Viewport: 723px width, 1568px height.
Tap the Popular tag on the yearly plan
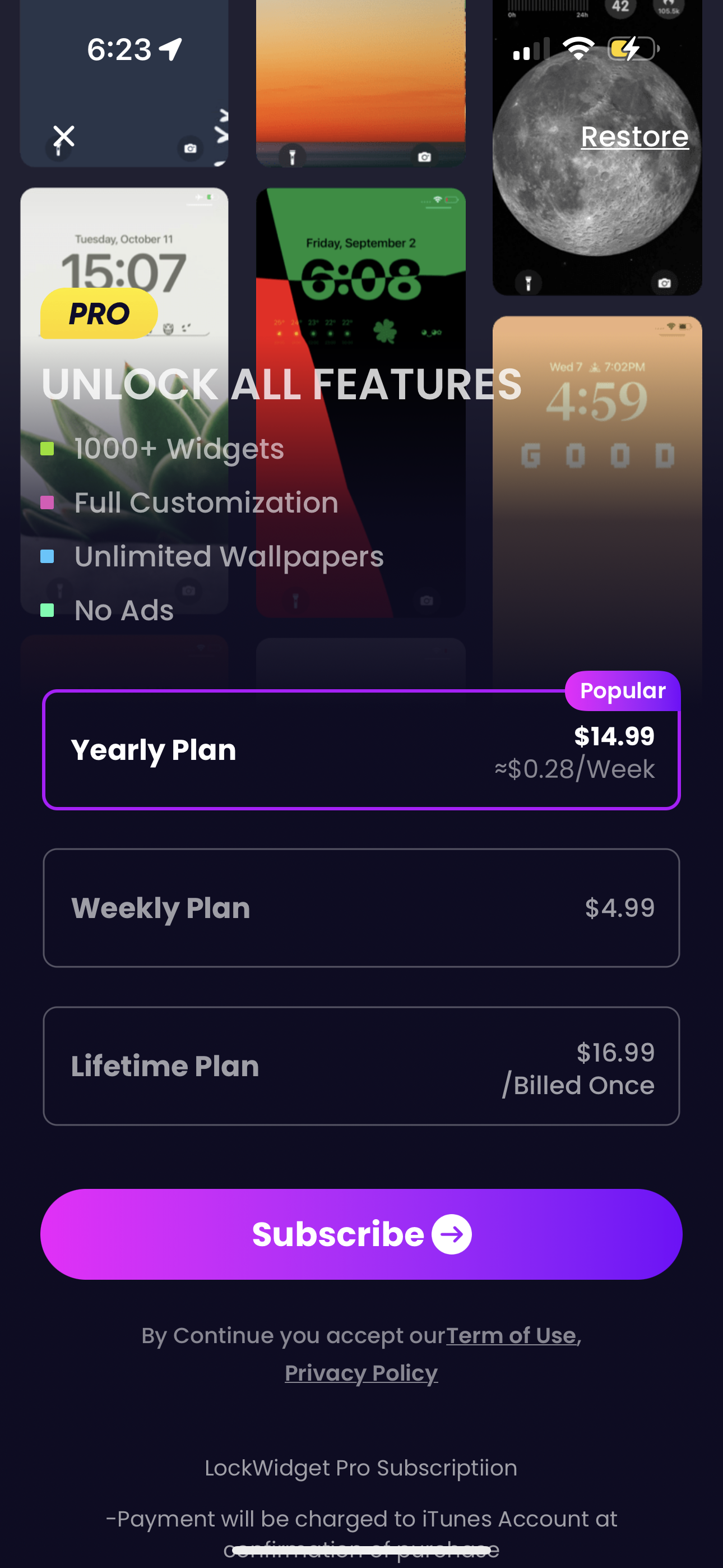[622, 691]
